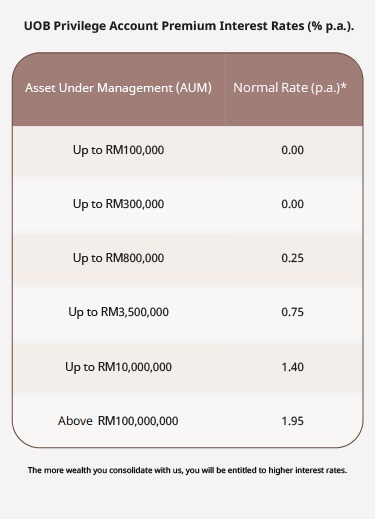
Task: Click the UOB Privilege Account title heading
Action: [x=189, y=26]
